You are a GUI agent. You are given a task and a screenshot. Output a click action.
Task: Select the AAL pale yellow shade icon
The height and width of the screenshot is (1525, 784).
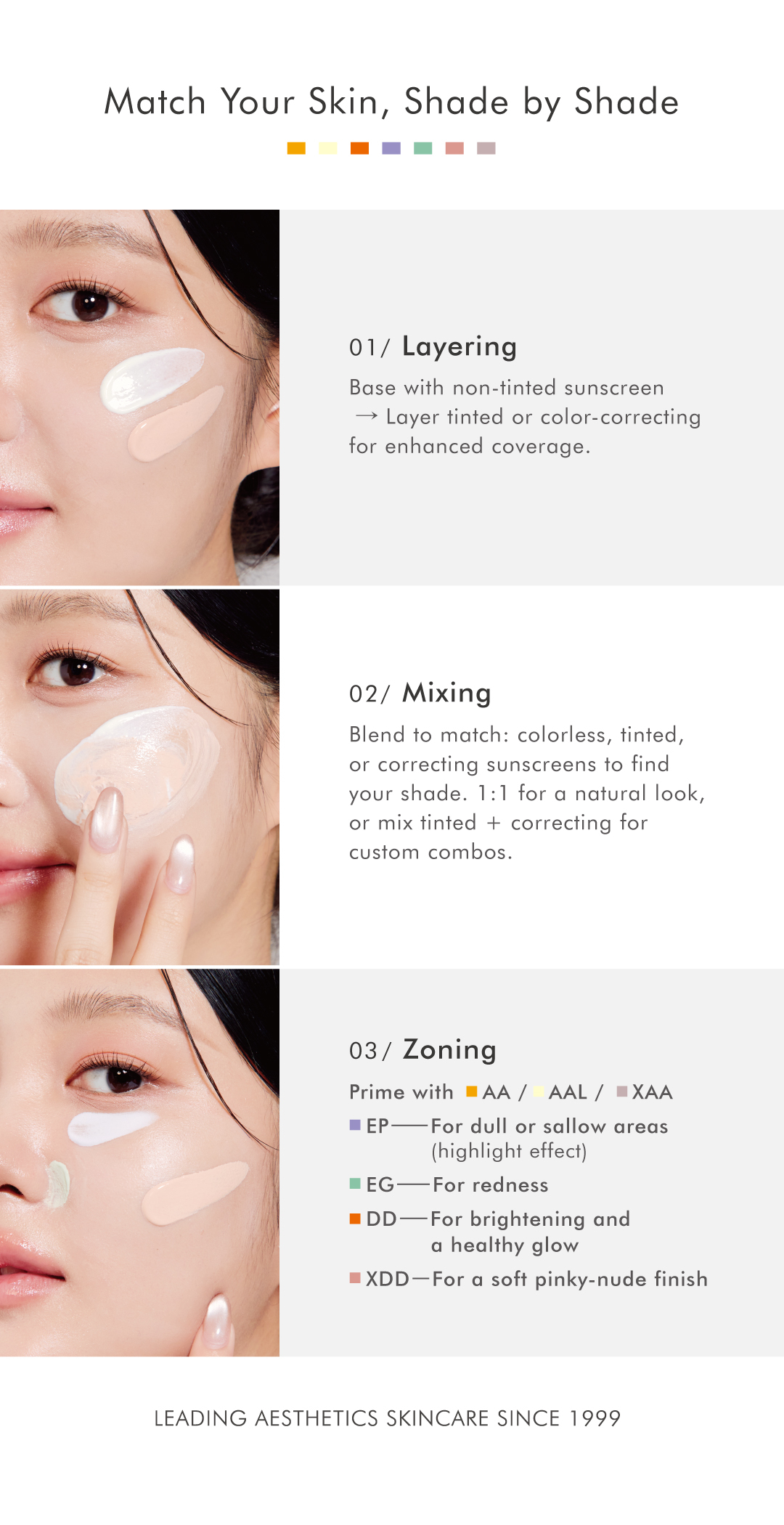[539, 1091]
